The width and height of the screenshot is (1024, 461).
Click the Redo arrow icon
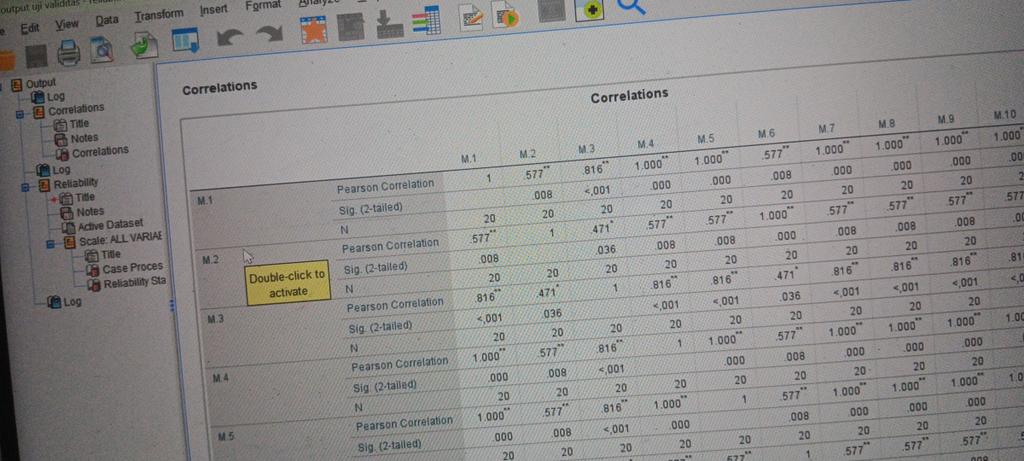[271, 36]
